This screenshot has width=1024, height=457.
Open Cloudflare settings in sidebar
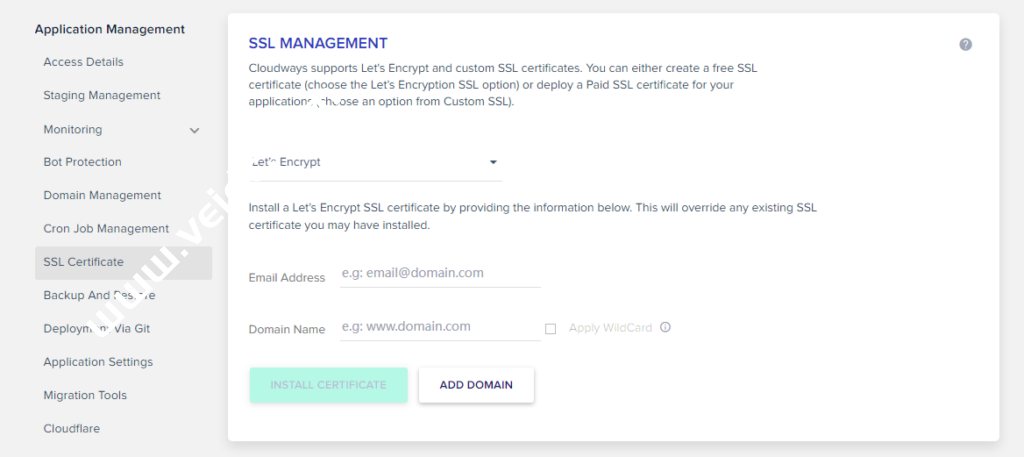[x=72, y=428]
